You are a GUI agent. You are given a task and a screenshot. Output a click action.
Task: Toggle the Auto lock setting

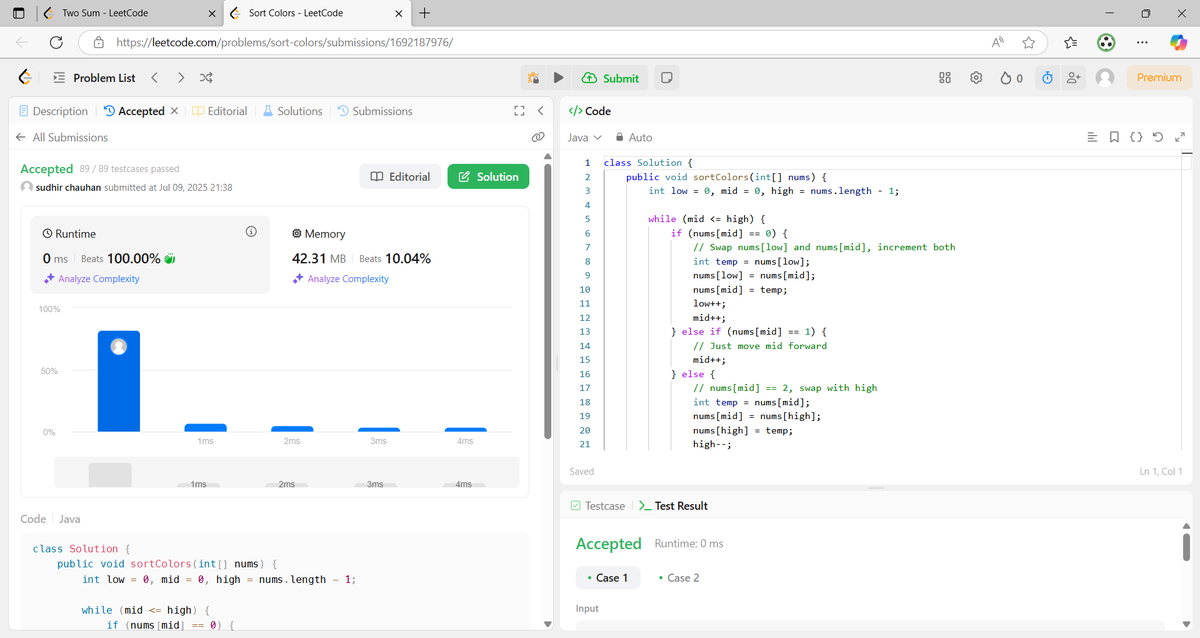pyautogui.click(x=633, y=137)
